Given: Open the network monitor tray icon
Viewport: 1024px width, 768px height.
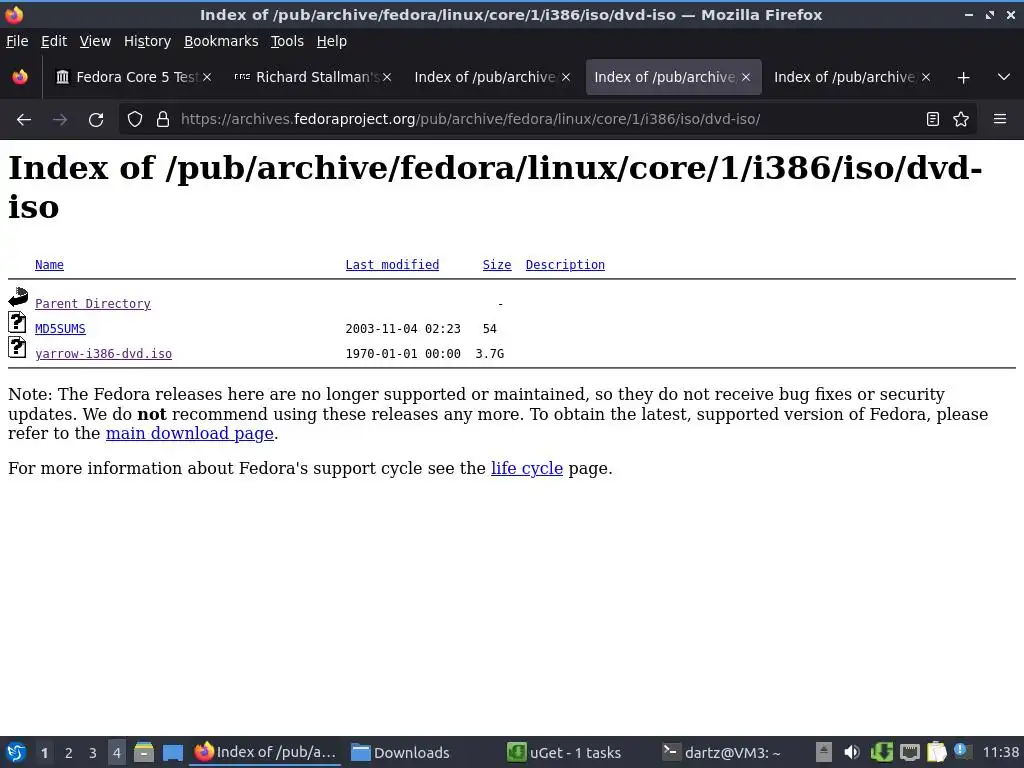Looking at the screenshot, I should [x=910, y=753].
